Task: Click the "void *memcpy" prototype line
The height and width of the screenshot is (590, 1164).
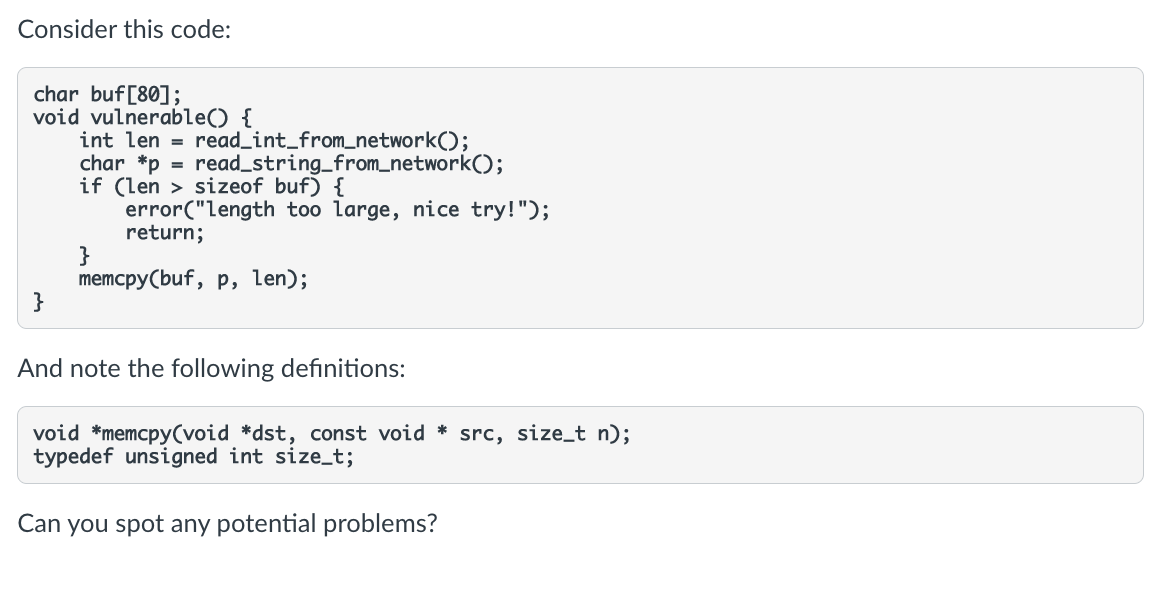Action: coord(332,433)
